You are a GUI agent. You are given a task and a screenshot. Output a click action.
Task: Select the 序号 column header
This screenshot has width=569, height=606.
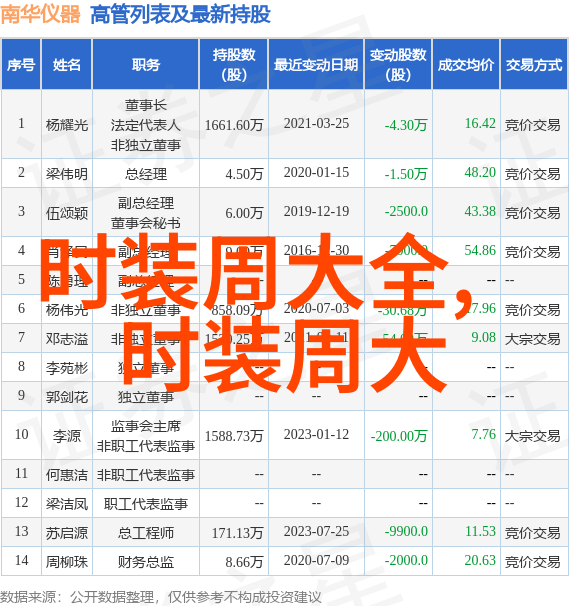[x=21, y=64]
